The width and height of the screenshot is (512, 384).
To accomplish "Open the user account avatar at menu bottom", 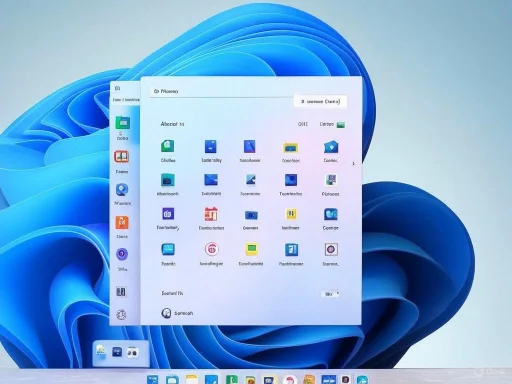I will 166,313.
